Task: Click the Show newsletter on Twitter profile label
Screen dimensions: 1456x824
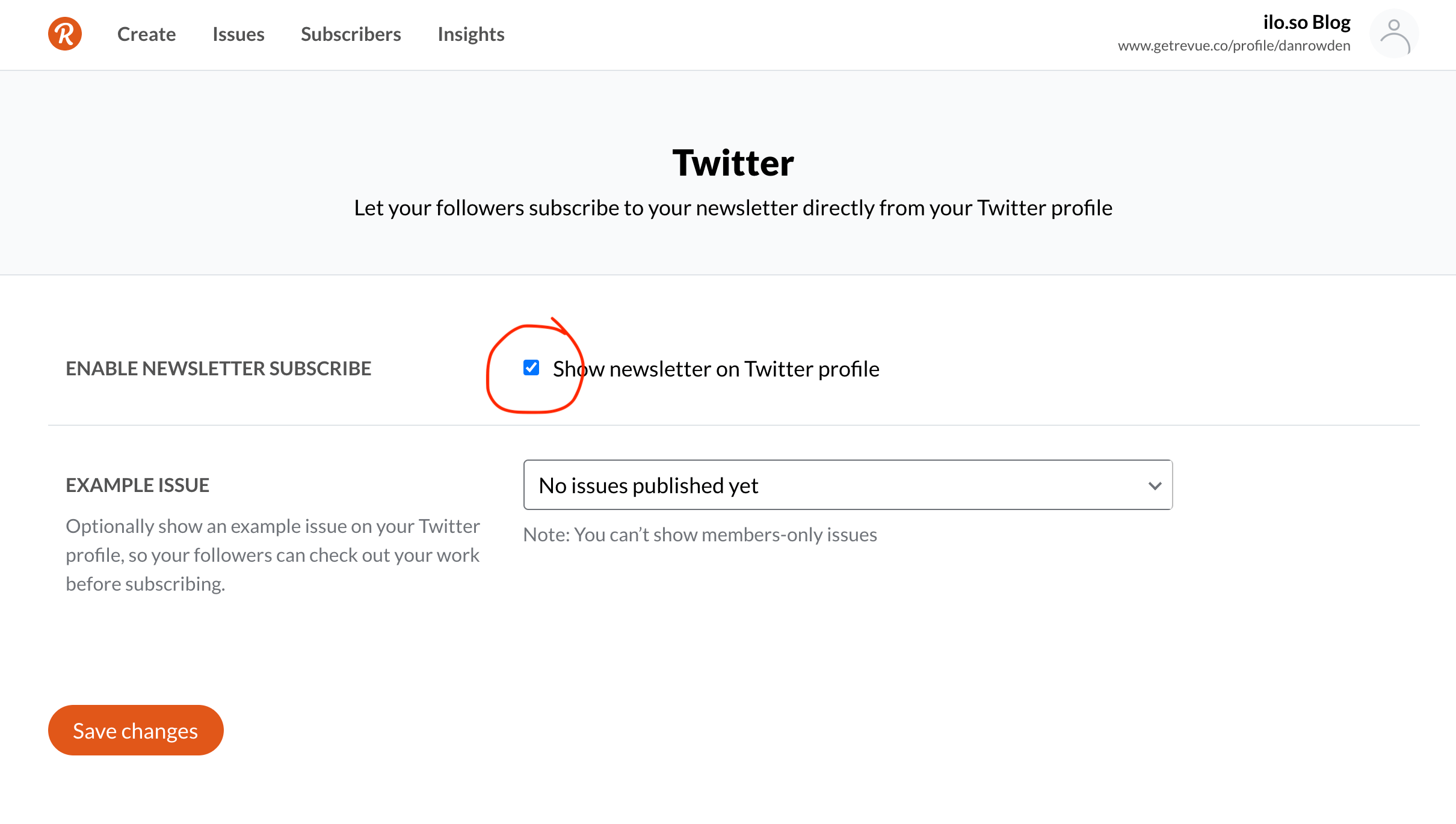Action: [716, 369]
